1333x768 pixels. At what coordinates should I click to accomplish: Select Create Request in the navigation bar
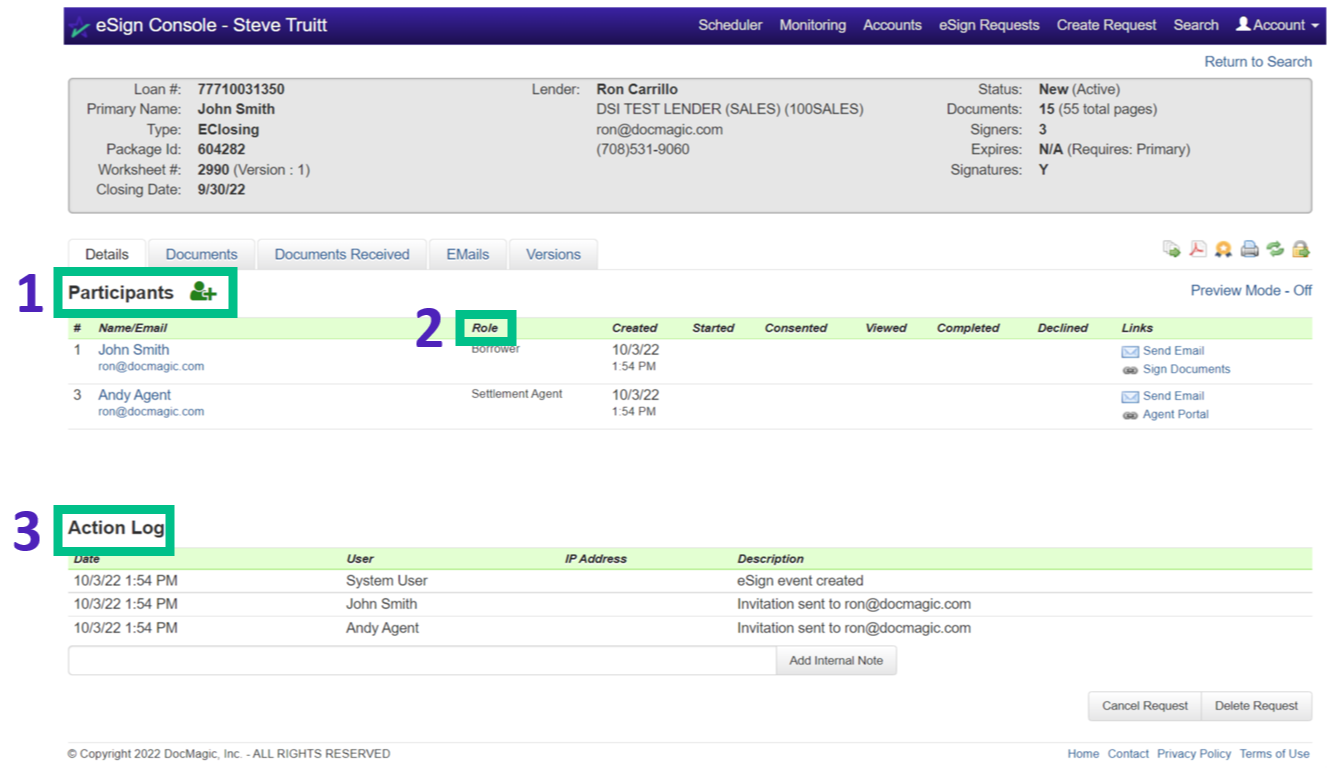pyautogui.click(x=1106, y=25)
